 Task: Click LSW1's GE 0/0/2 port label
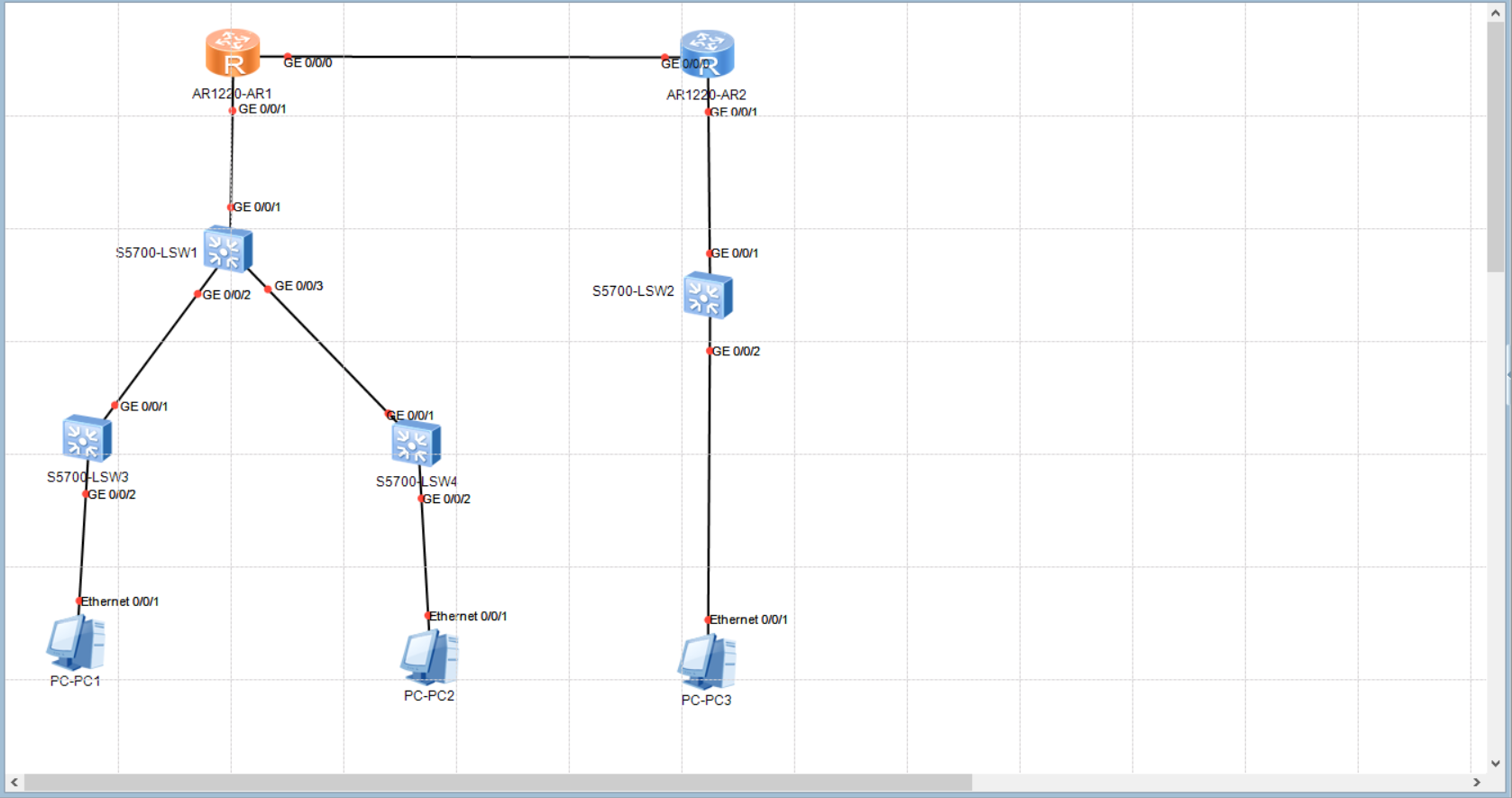(x=226, y=295)
